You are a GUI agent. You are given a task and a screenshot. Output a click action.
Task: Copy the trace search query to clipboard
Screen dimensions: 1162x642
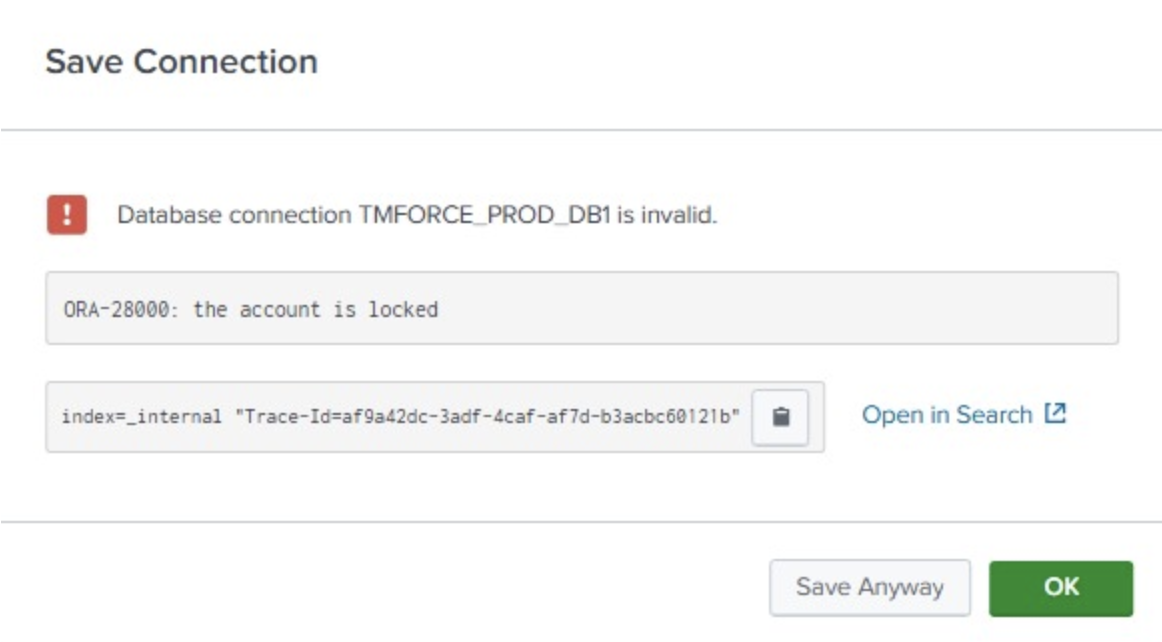point(780,416)
